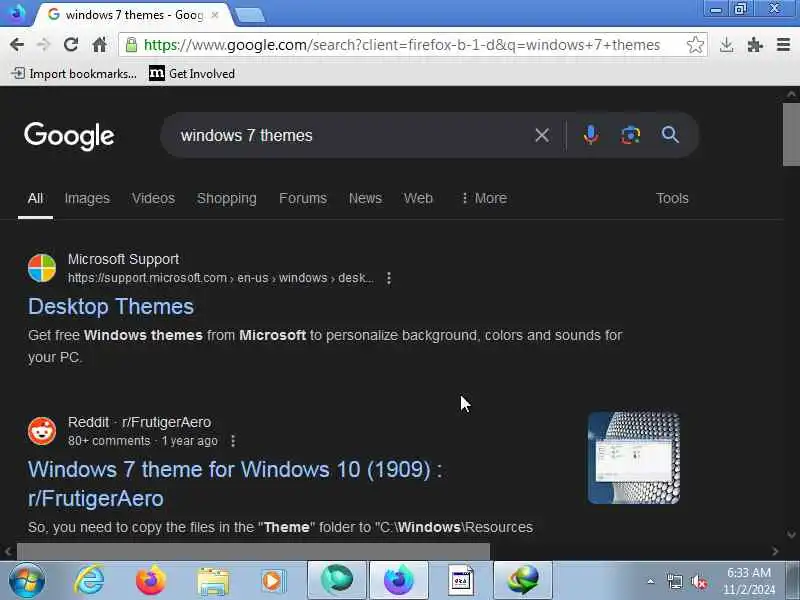The width and height of the screenshot is (800, 600).
Task: Open the Windows Start menu orb
Action: point(27,581)
